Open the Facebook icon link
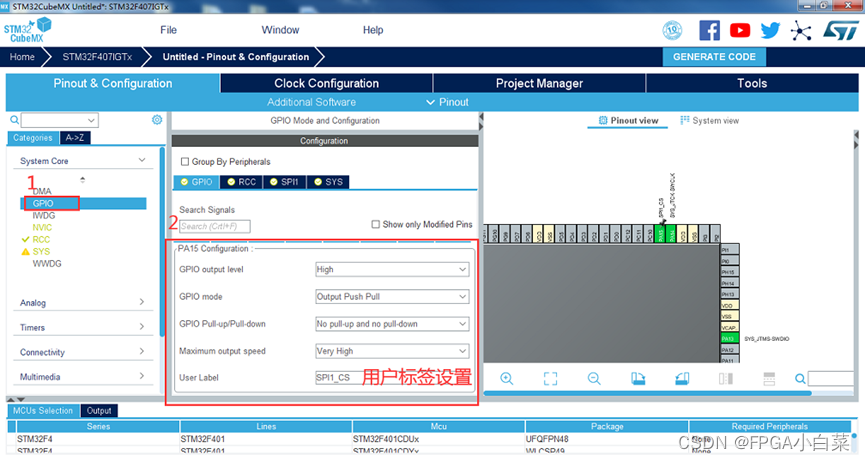The image size is (865, 461). point(709,30)
